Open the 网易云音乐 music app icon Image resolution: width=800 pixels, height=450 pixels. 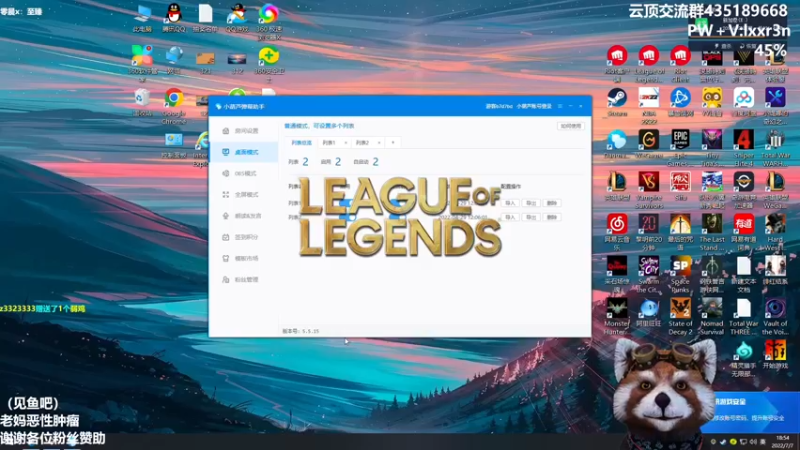point(617,231)
